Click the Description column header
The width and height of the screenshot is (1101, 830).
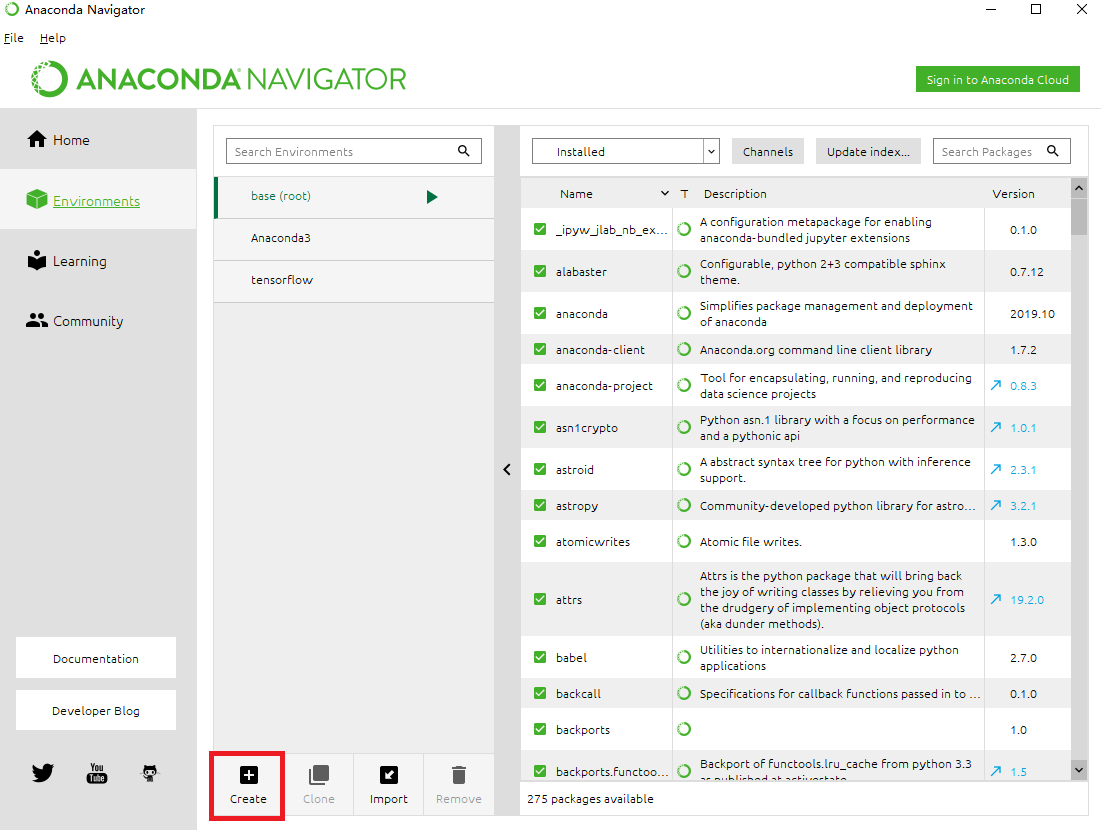[x=735, y=193]
